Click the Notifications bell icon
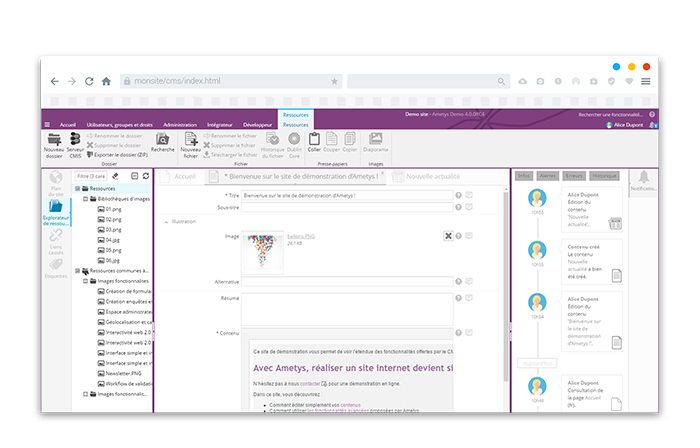 642,177
